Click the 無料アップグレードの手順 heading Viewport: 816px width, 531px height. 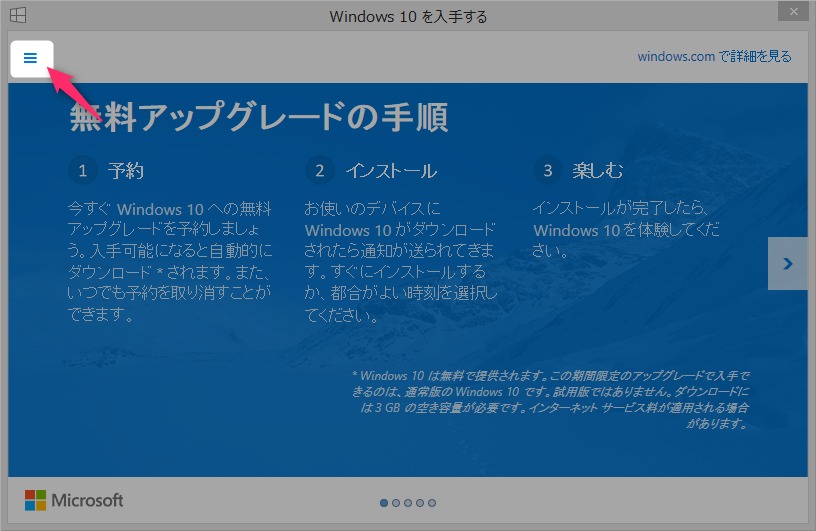click(x=259, y=117)
